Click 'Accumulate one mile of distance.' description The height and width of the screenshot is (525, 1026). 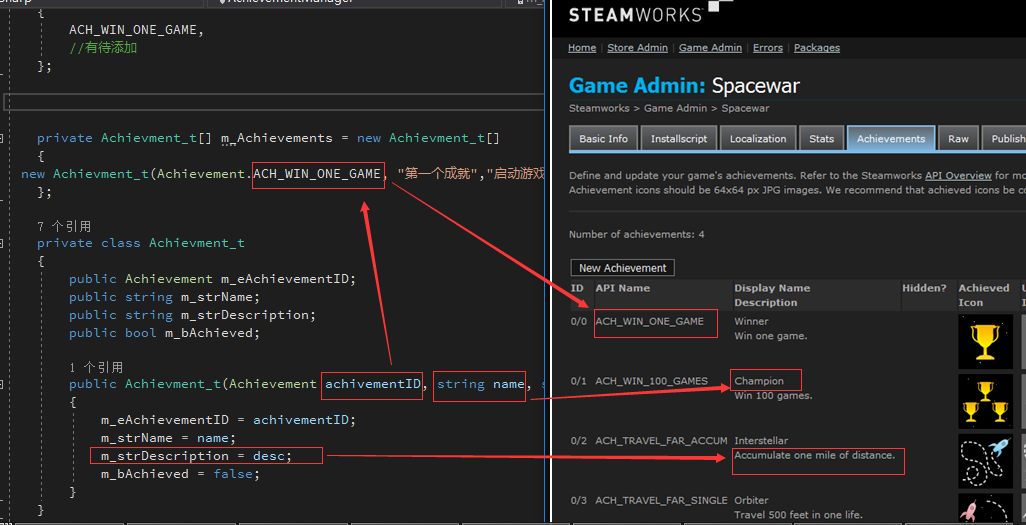(815, 455)
